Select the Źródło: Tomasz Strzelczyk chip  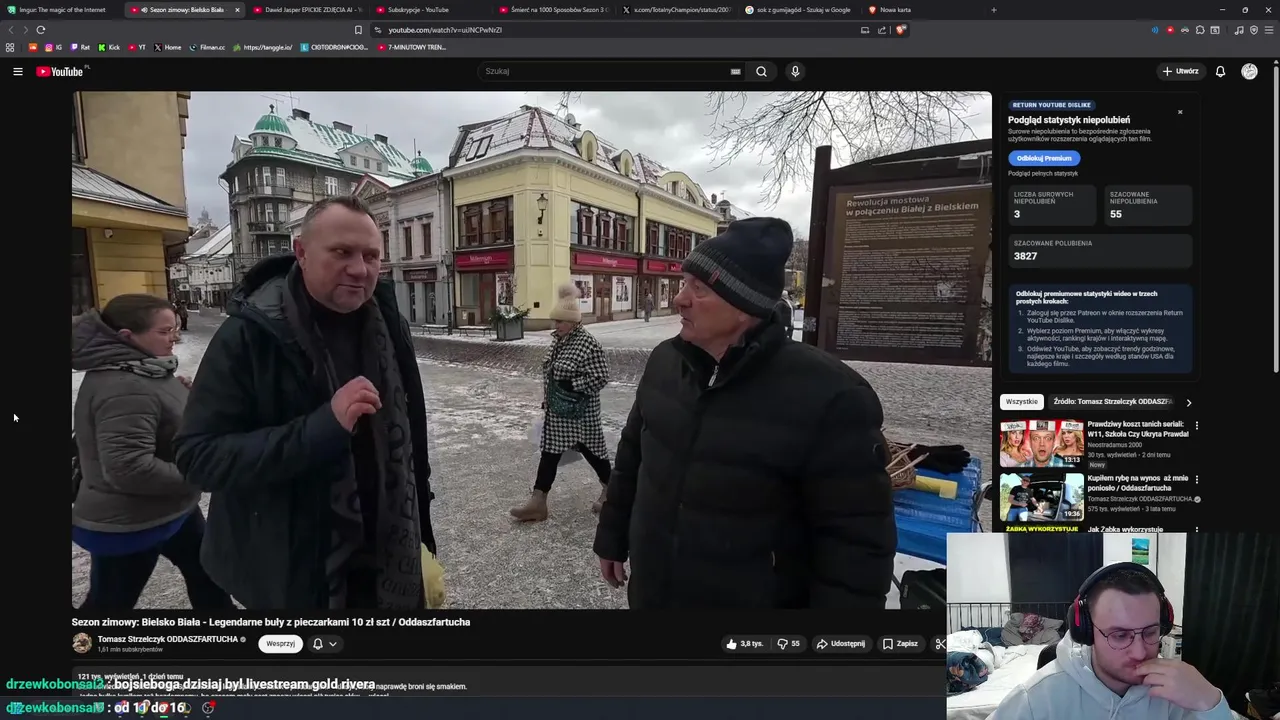(1112, 402)
